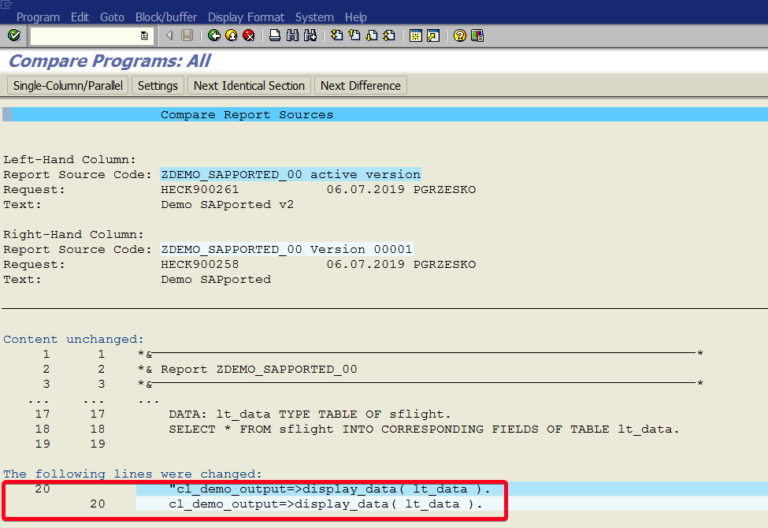The width and height of the screenshot is (768, 528).
Task: Click the green Enter checkmark icon
Action: [x=14, y=35]
